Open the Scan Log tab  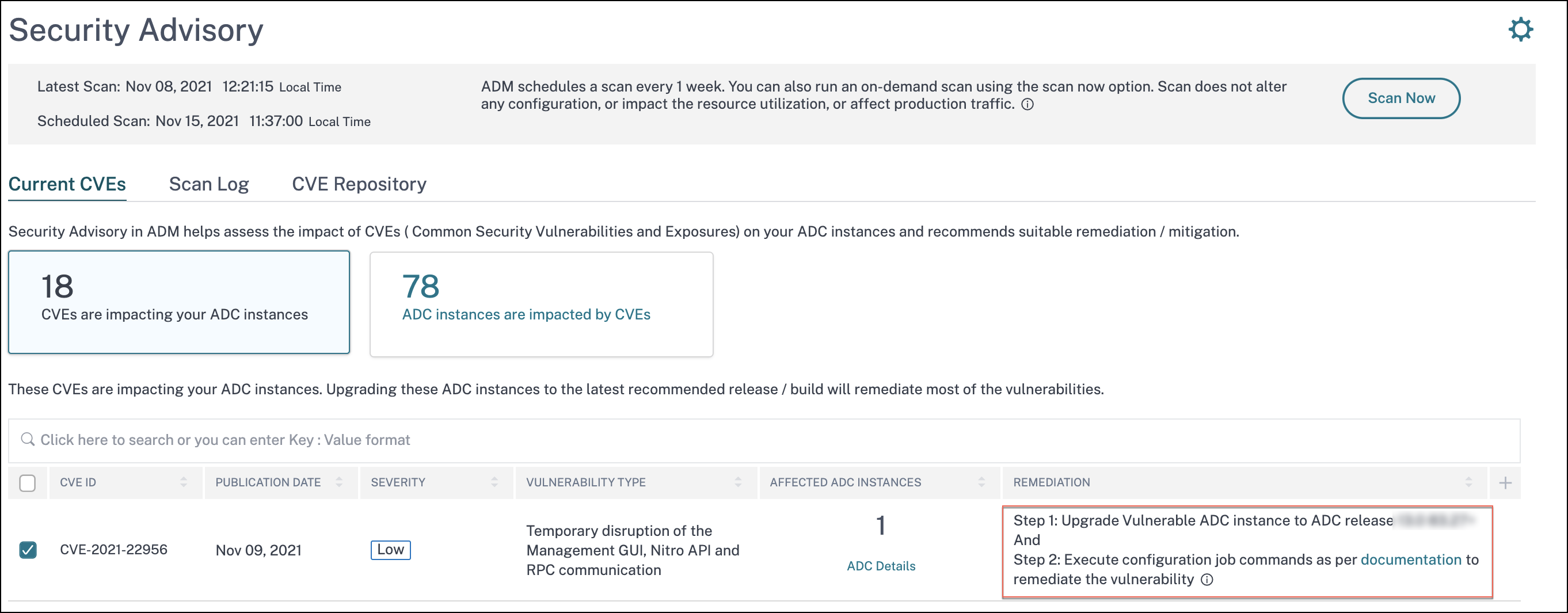(209, 184)
